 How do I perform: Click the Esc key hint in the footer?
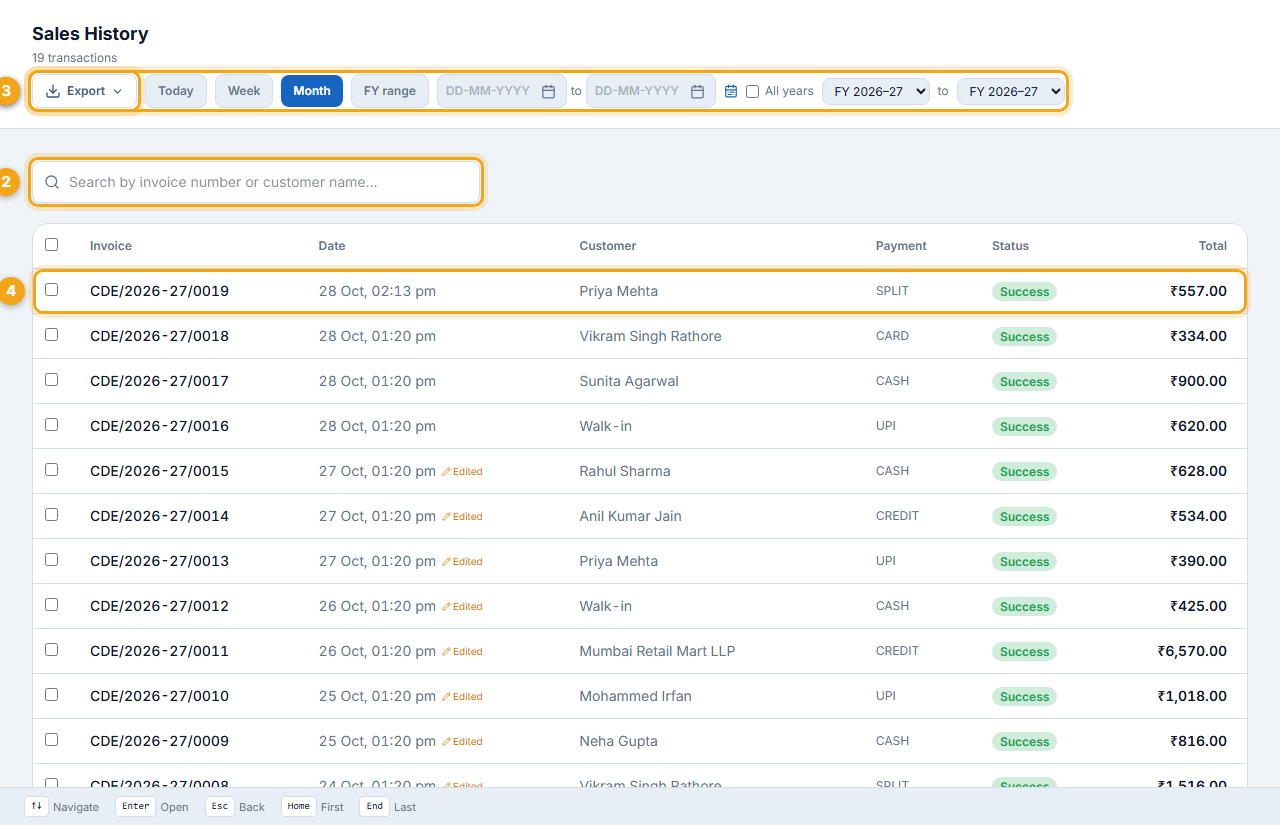click(x=220, y=806)
